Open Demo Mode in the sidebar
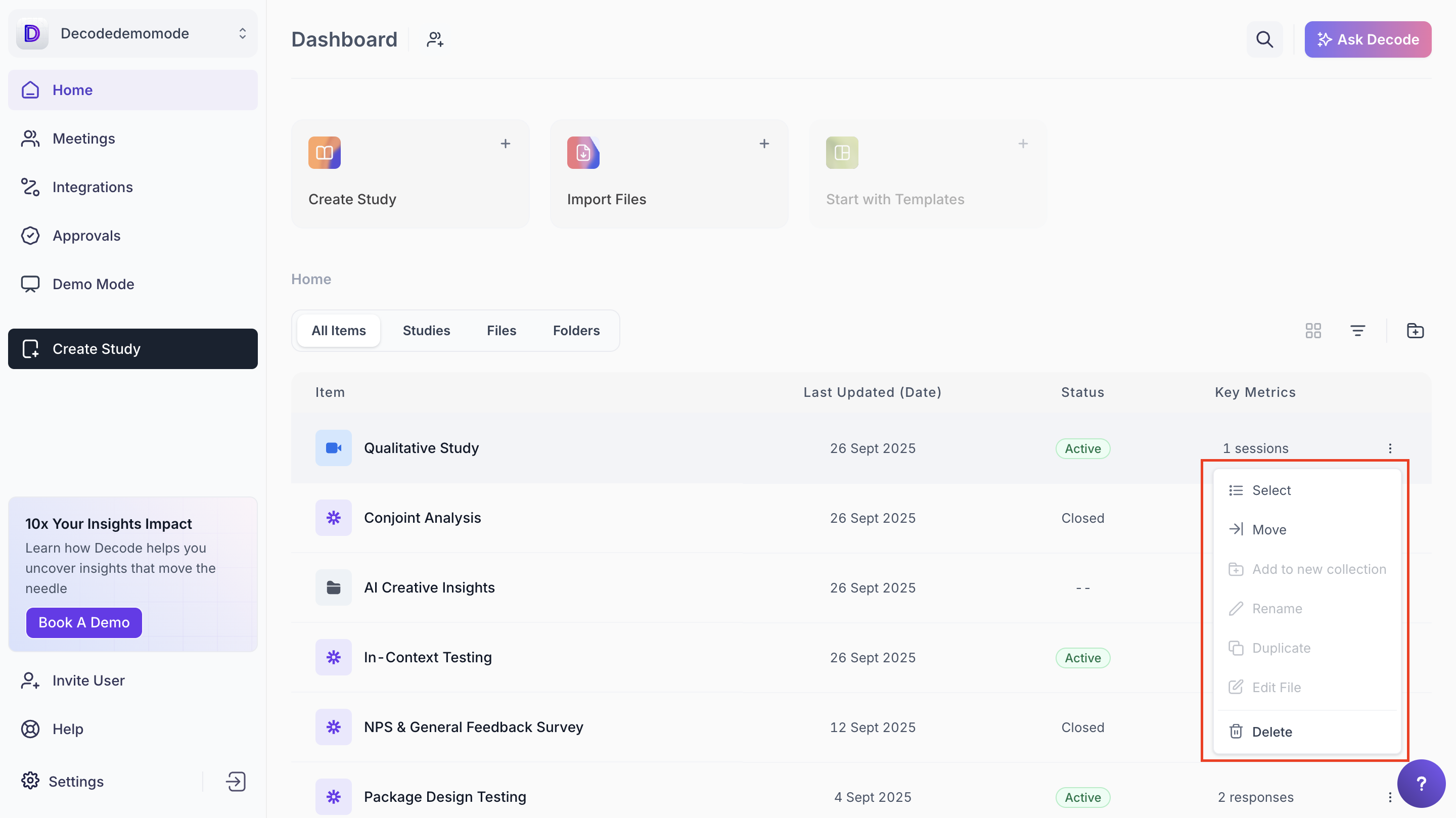1456x818 pixels. [93, 284]
